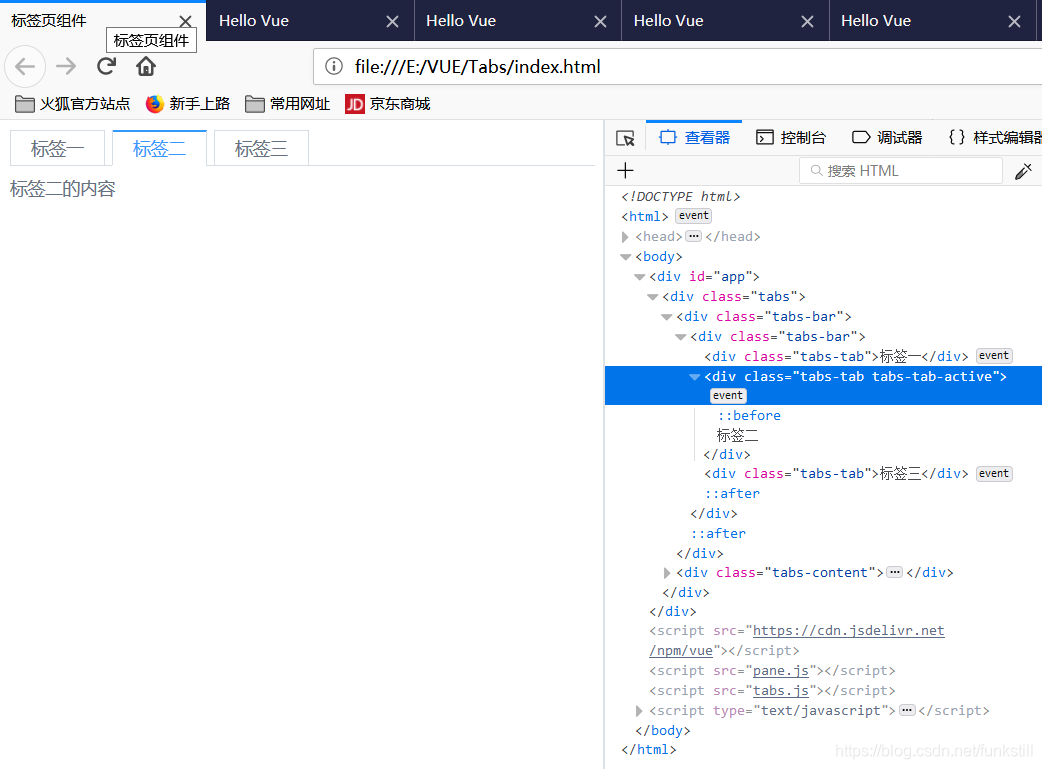This screenshot has width=1042, height=769.
Task: Click event badge under active tabs-tab node
Action: coord(728,395)
